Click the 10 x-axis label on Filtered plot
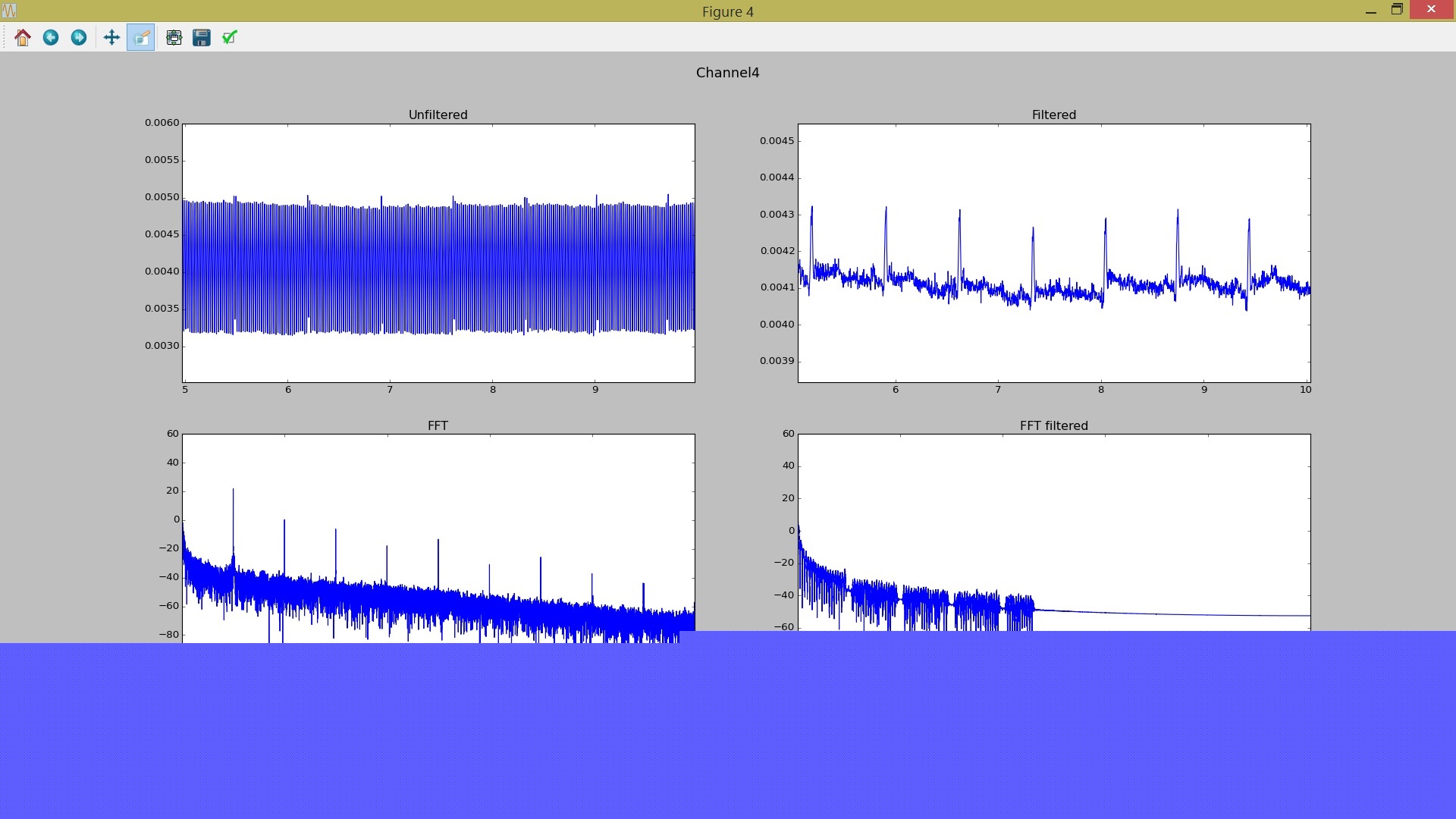Viewport: 1456px width, 819px height. point(1305,390)
